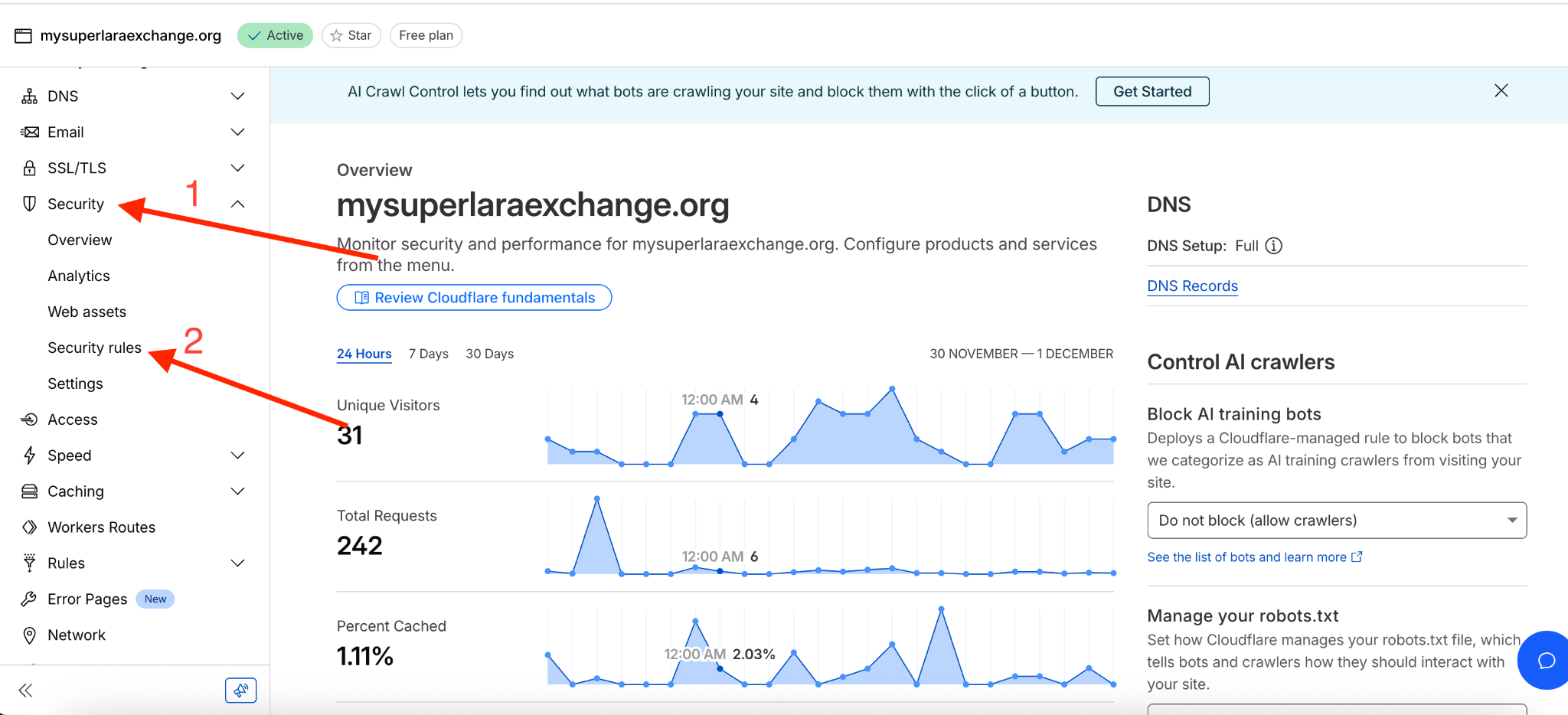Click the Security shield icon
This screenshot has height=715, width=1568.
(x=29, y=204)
